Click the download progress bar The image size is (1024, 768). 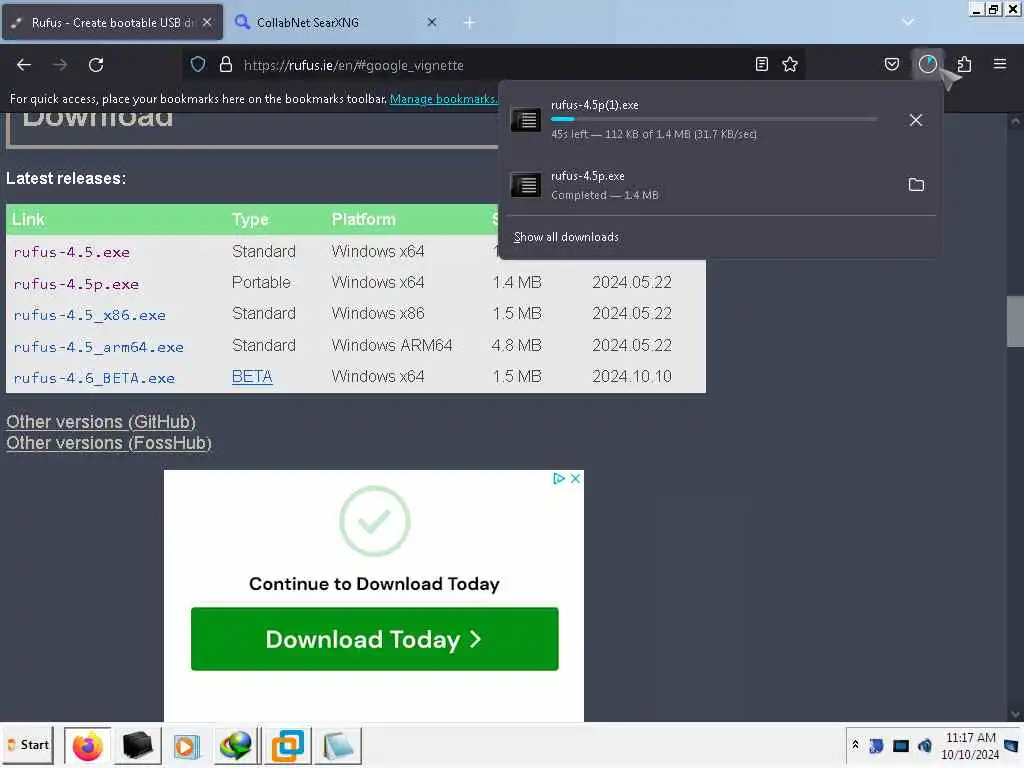pos(714,120)
